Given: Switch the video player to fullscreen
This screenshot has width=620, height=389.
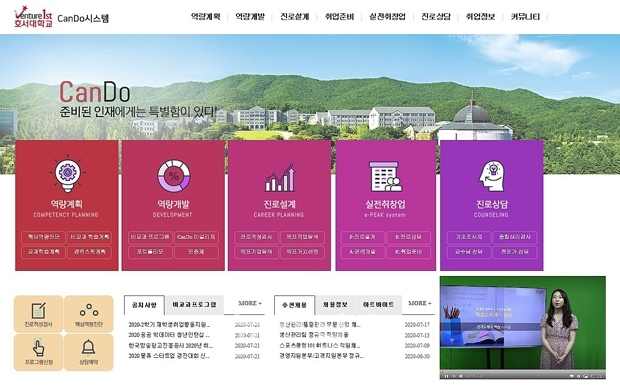Looking at the screenshot, I should [x=600, y=376].
